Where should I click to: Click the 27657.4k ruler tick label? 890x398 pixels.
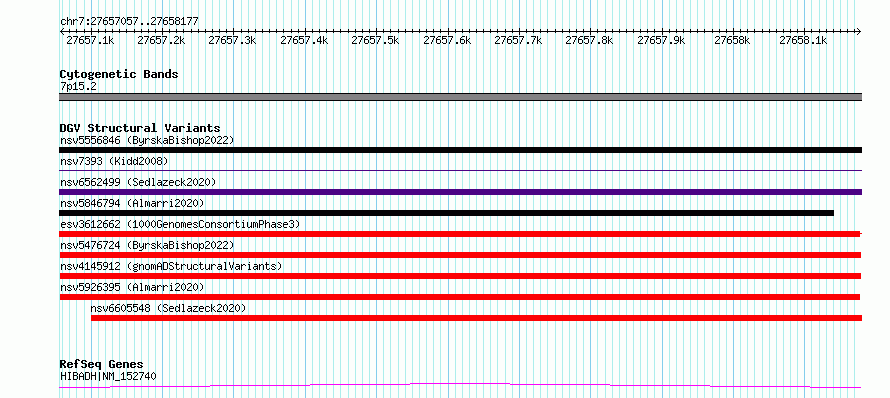pos(304,41)
